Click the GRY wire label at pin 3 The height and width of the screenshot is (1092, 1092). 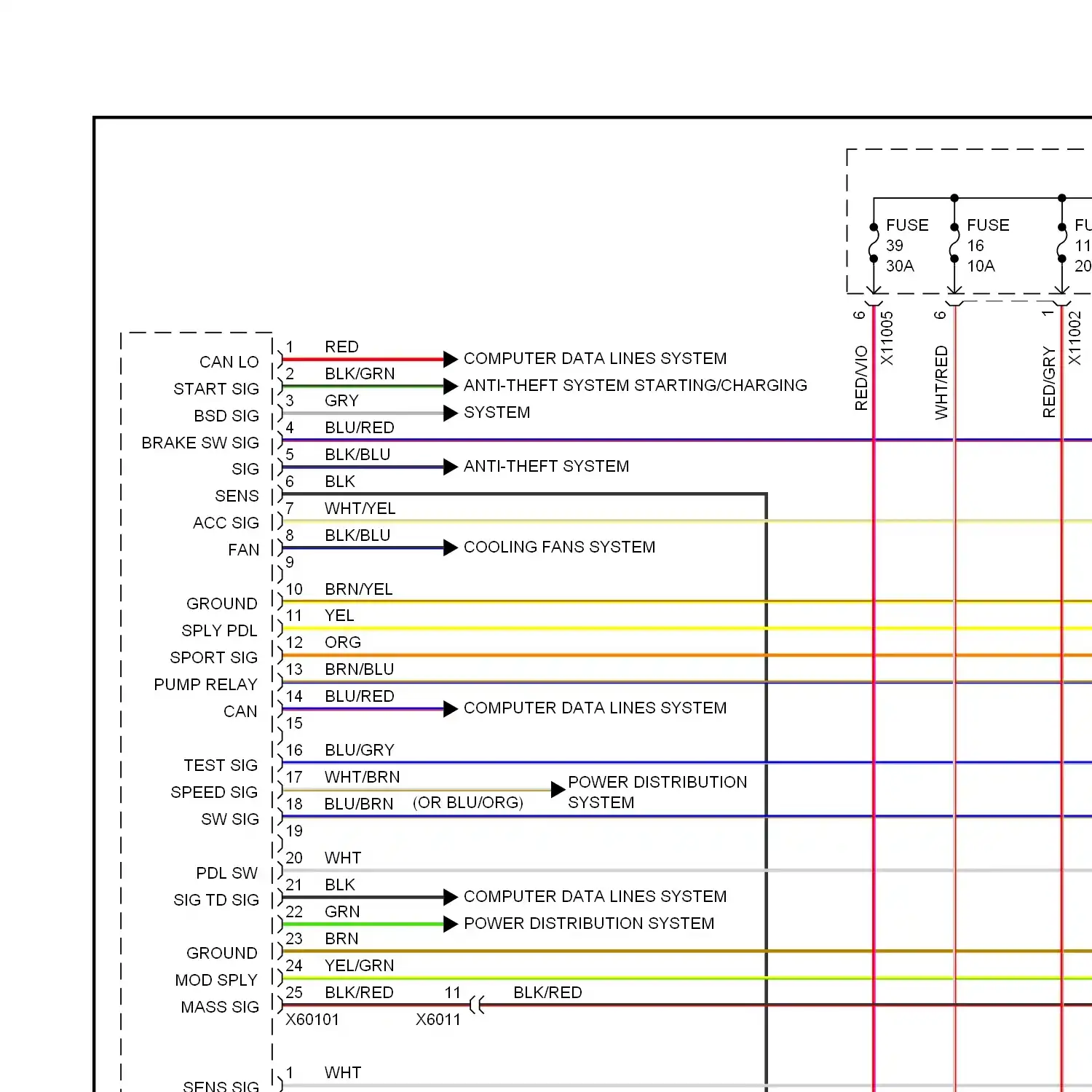point(341,400)
